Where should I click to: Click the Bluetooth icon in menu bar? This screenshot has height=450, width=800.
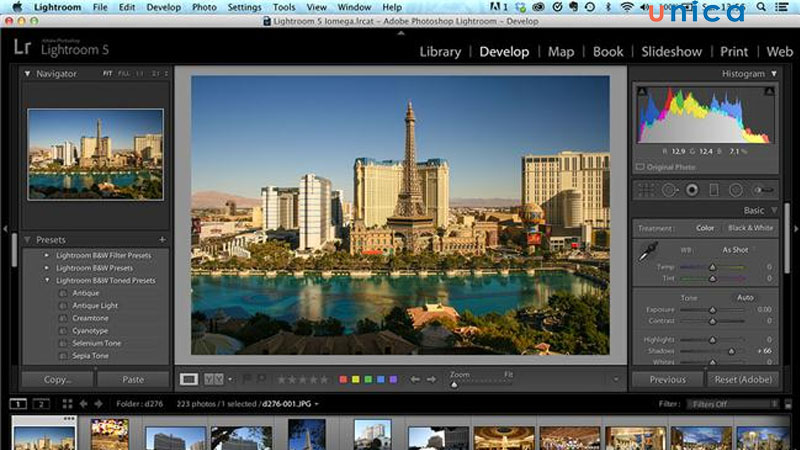608,7
